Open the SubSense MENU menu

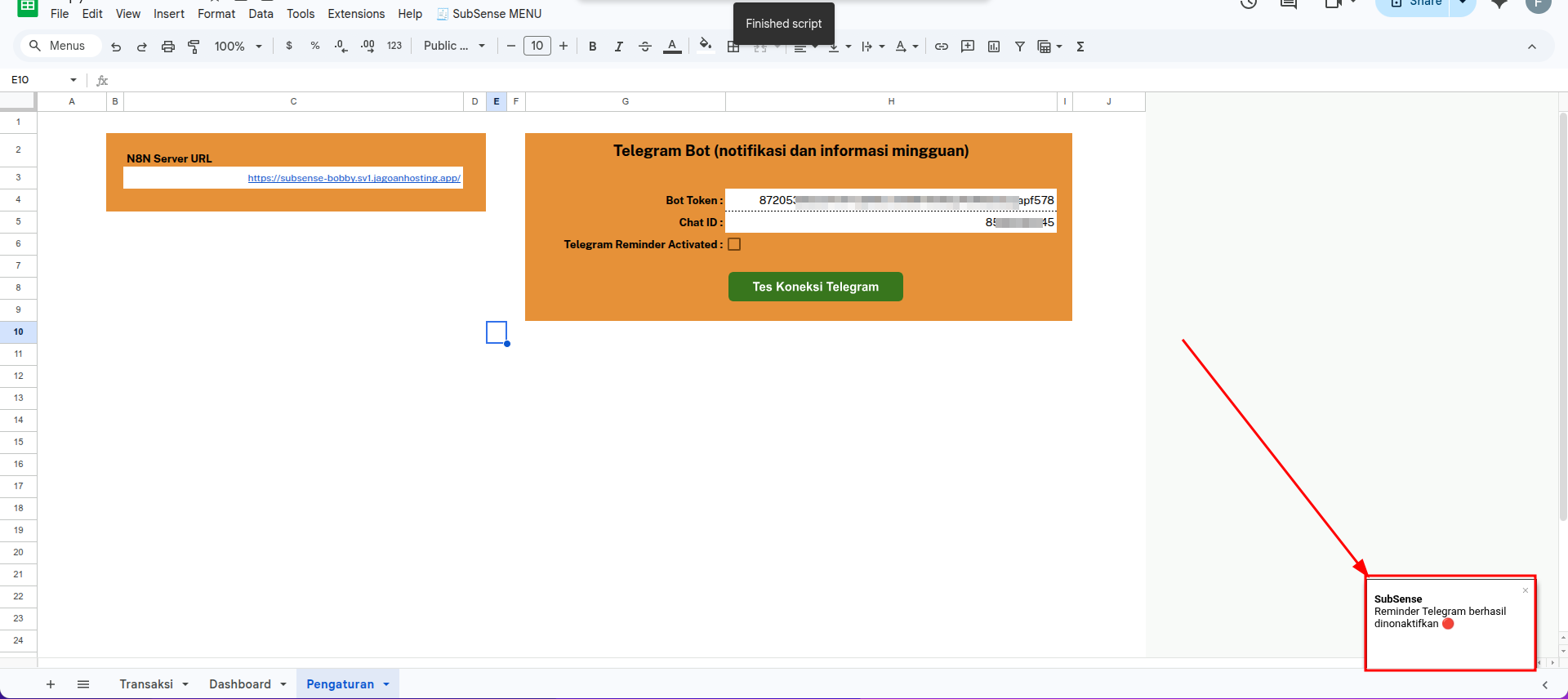[489, 14]
